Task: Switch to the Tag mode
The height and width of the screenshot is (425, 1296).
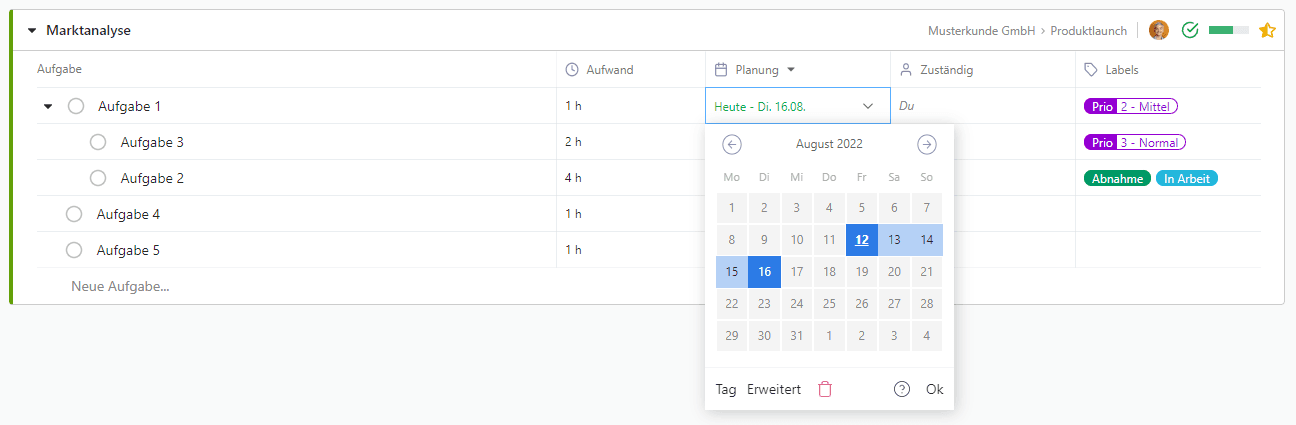Action: click(x=726, y=390)
